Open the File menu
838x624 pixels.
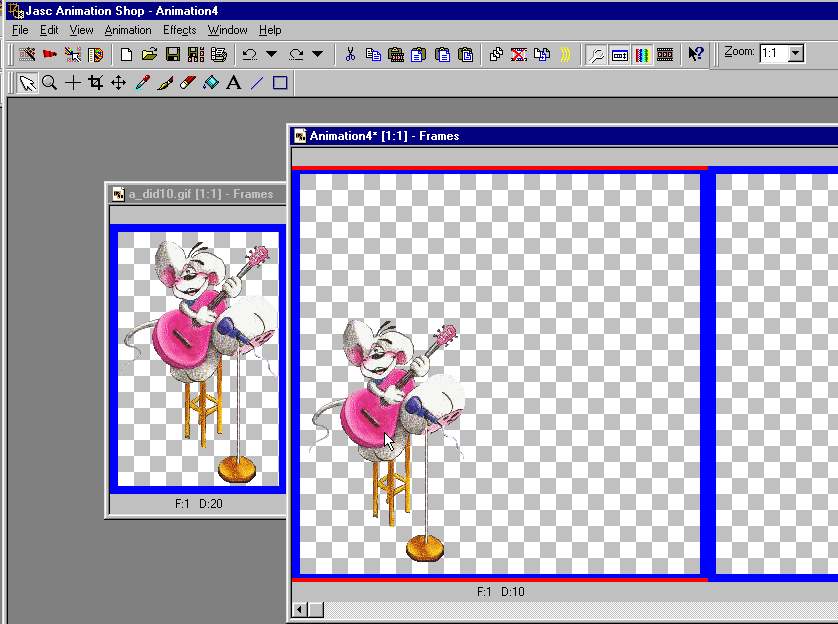coord(20,30)
